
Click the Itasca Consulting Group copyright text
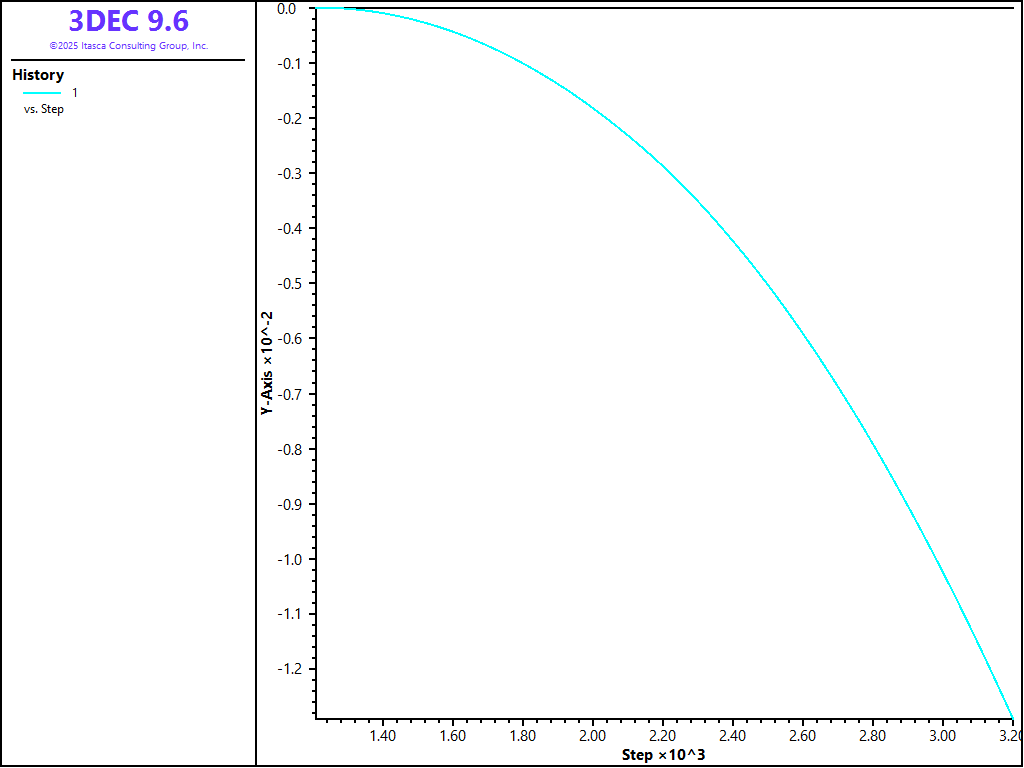tap(128, 46)
